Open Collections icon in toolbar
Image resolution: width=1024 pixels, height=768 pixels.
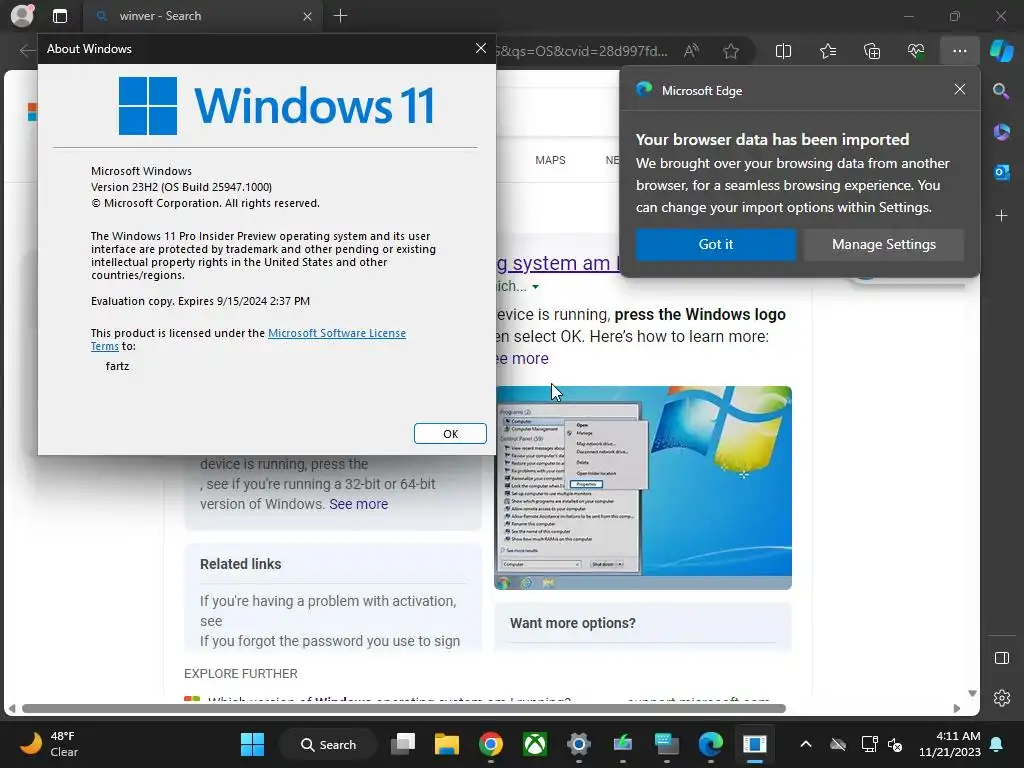point(872,51)
